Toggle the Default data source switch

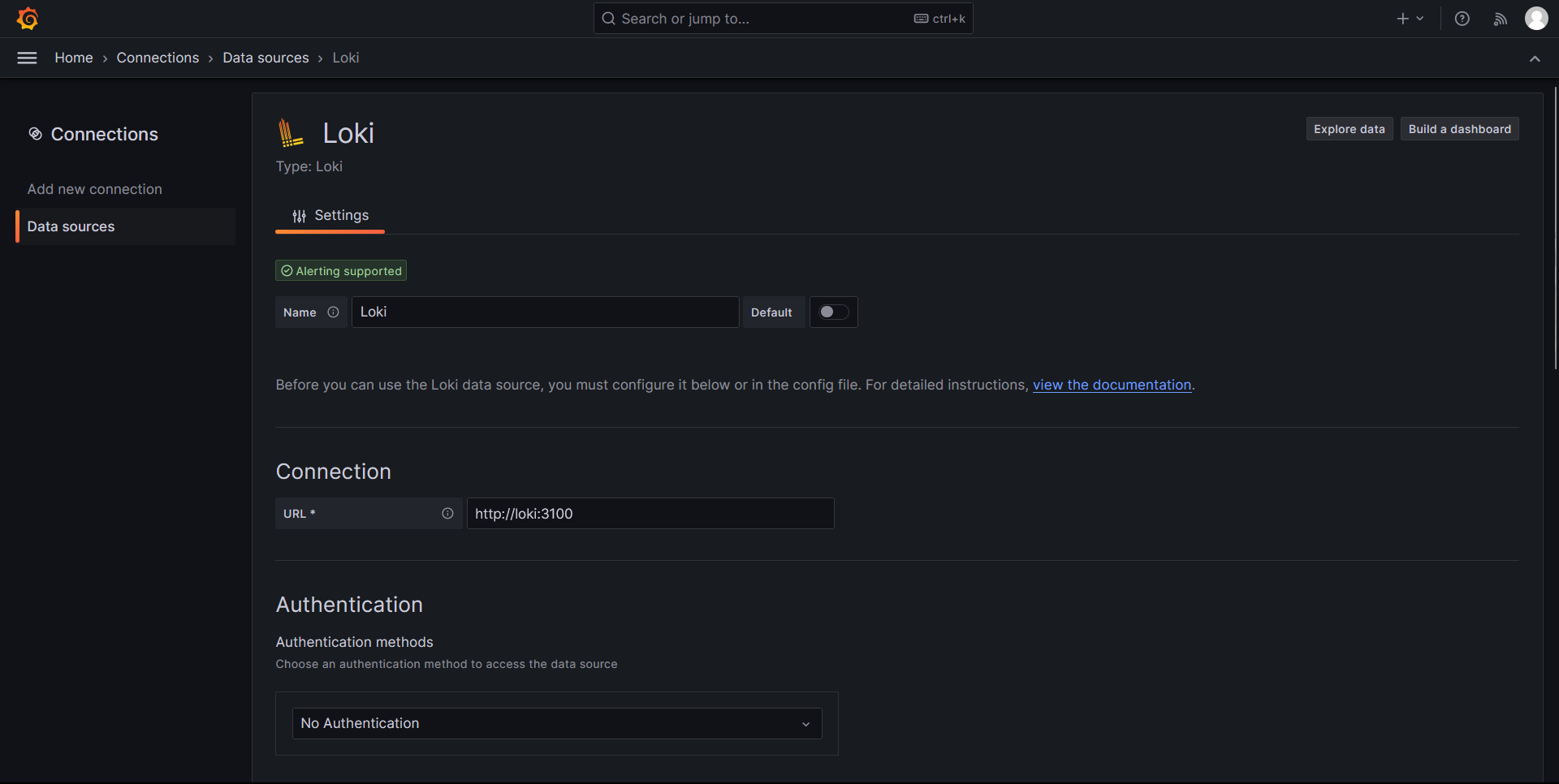coord(833,312)
